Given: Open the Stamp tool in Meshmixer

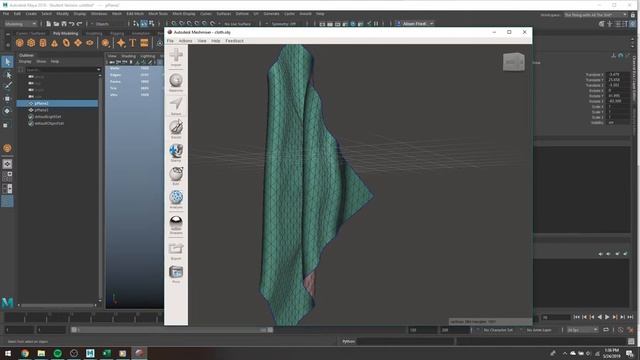Looking at the screenshot, I should [x=176, y=152].
